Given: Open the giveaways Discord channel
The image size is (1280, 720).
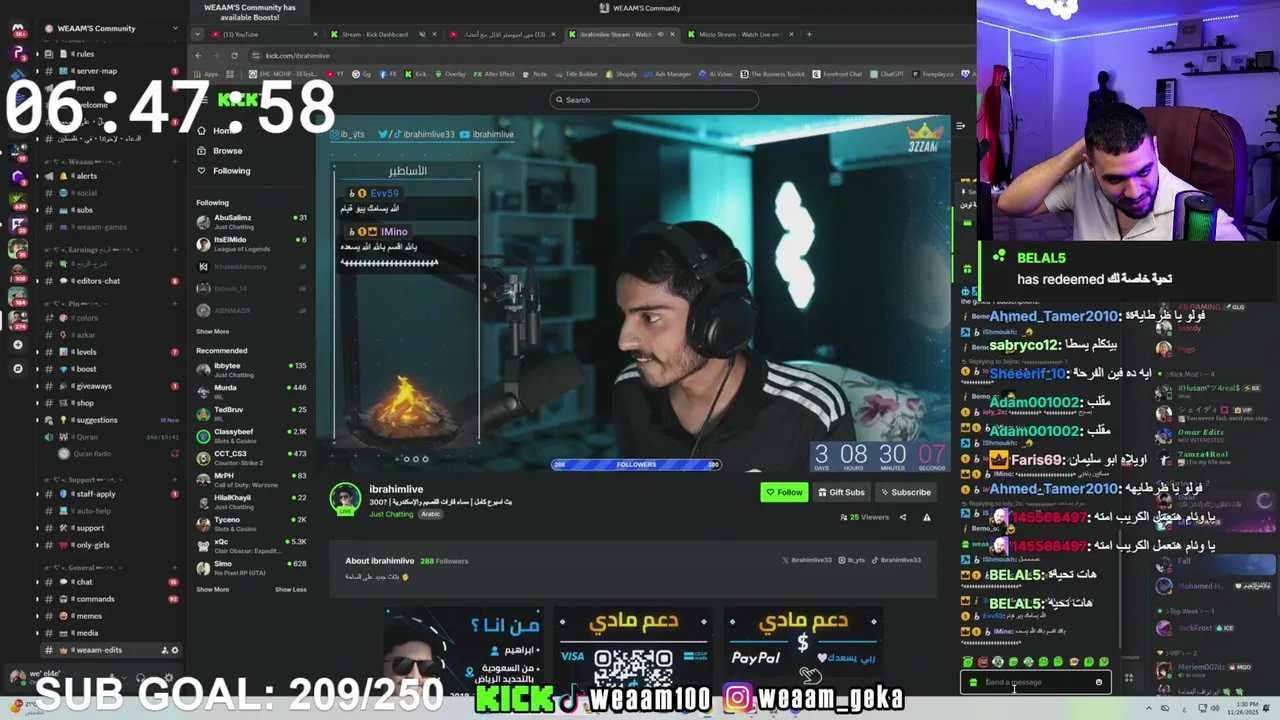Looking at the screenshot, I should point(110,386).
